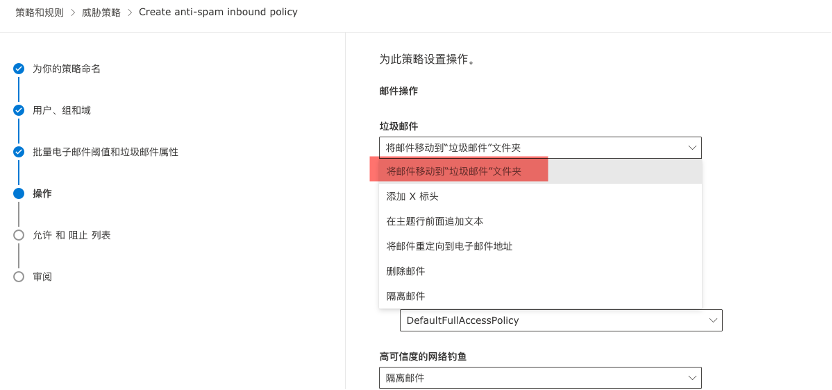Click the empty circle for 审阅 step
Screen dimensions: 832x390
[x=19, y=276]
